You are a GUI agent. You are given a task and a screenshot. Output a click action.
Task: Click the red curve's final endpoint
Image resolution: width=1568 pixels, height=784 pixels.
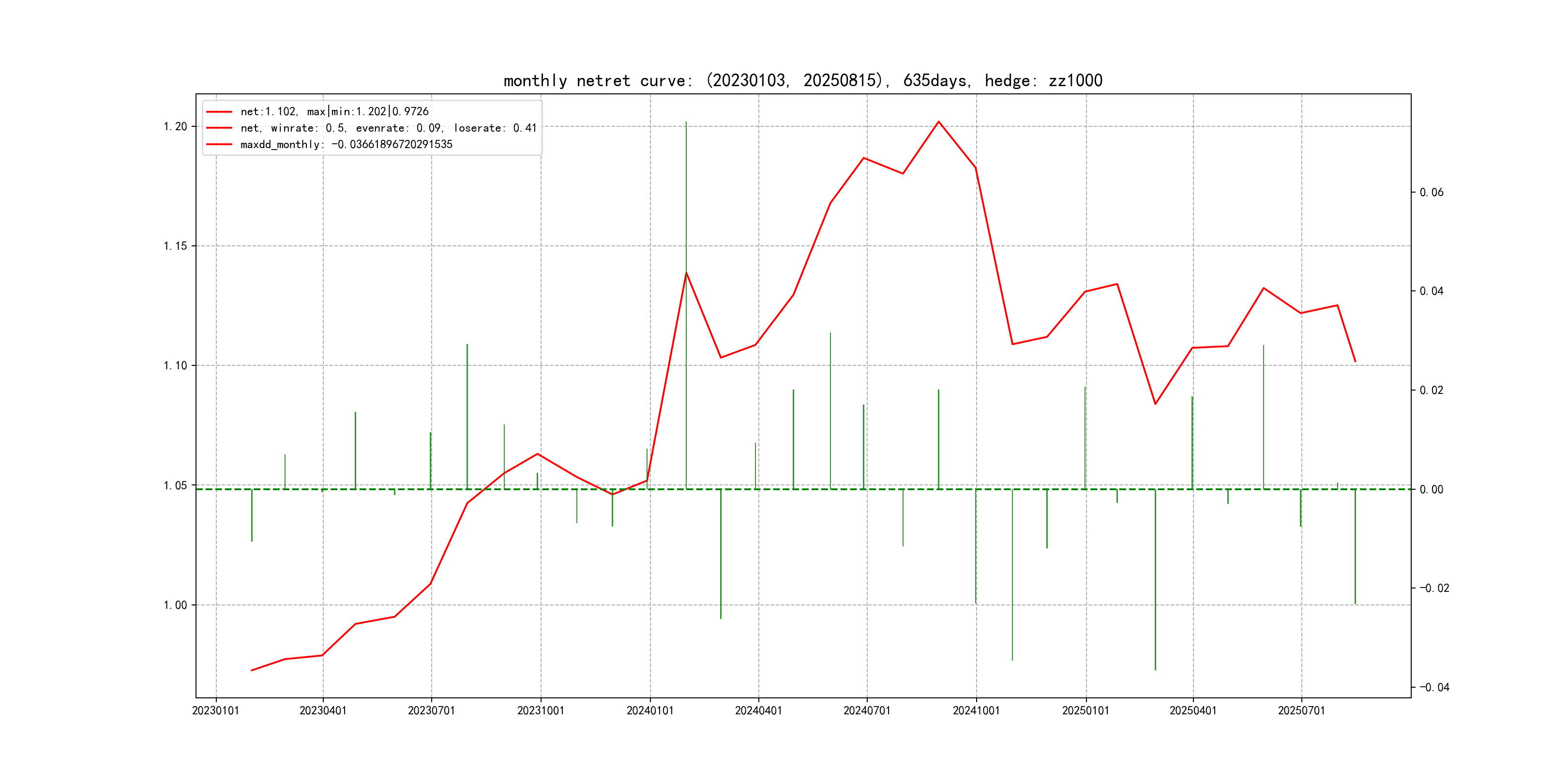1355,362
